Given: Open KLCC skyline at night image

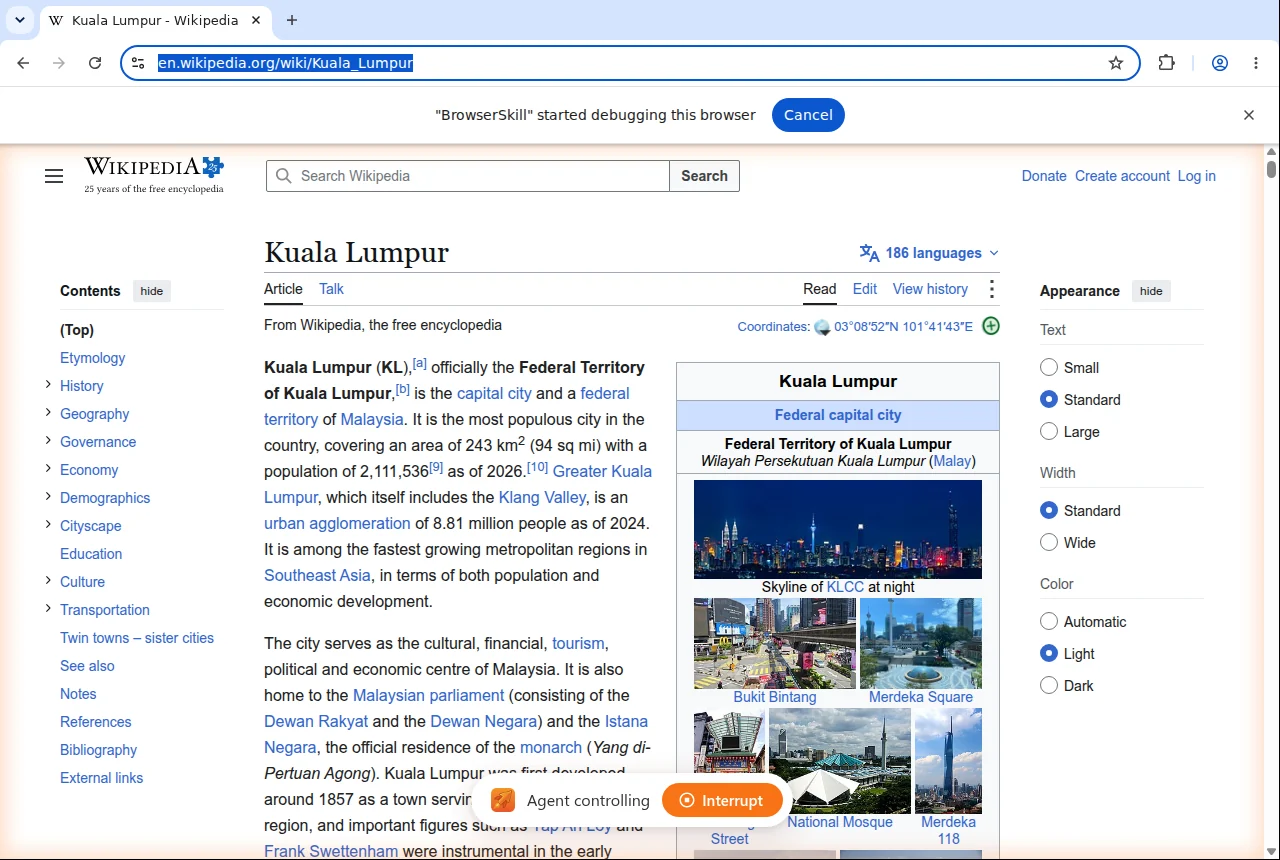Looking at the screenshot, I should point(838,529).
